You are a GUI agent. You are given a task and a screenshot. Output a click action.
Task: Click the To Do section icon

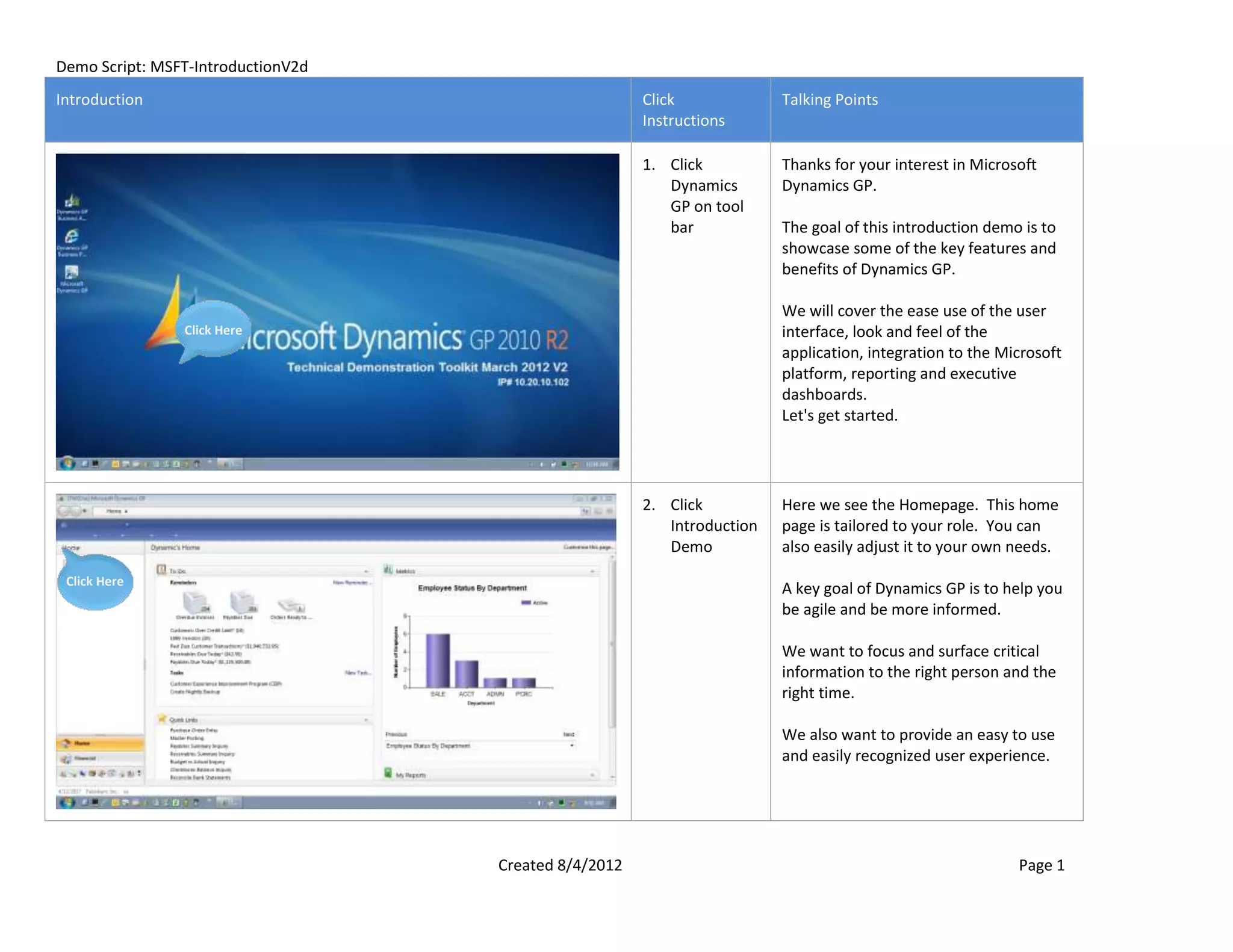[161, 569]
